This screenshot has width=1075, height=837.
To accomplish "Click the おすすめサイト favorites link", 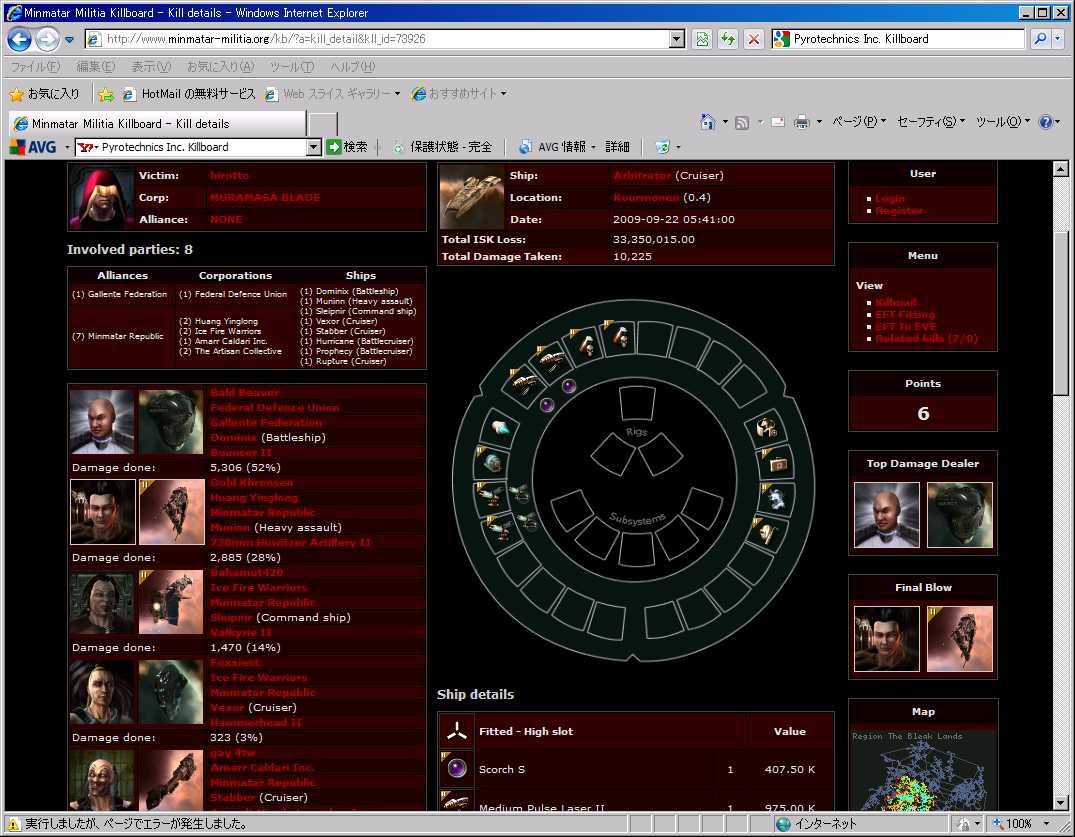I will 459,94.
